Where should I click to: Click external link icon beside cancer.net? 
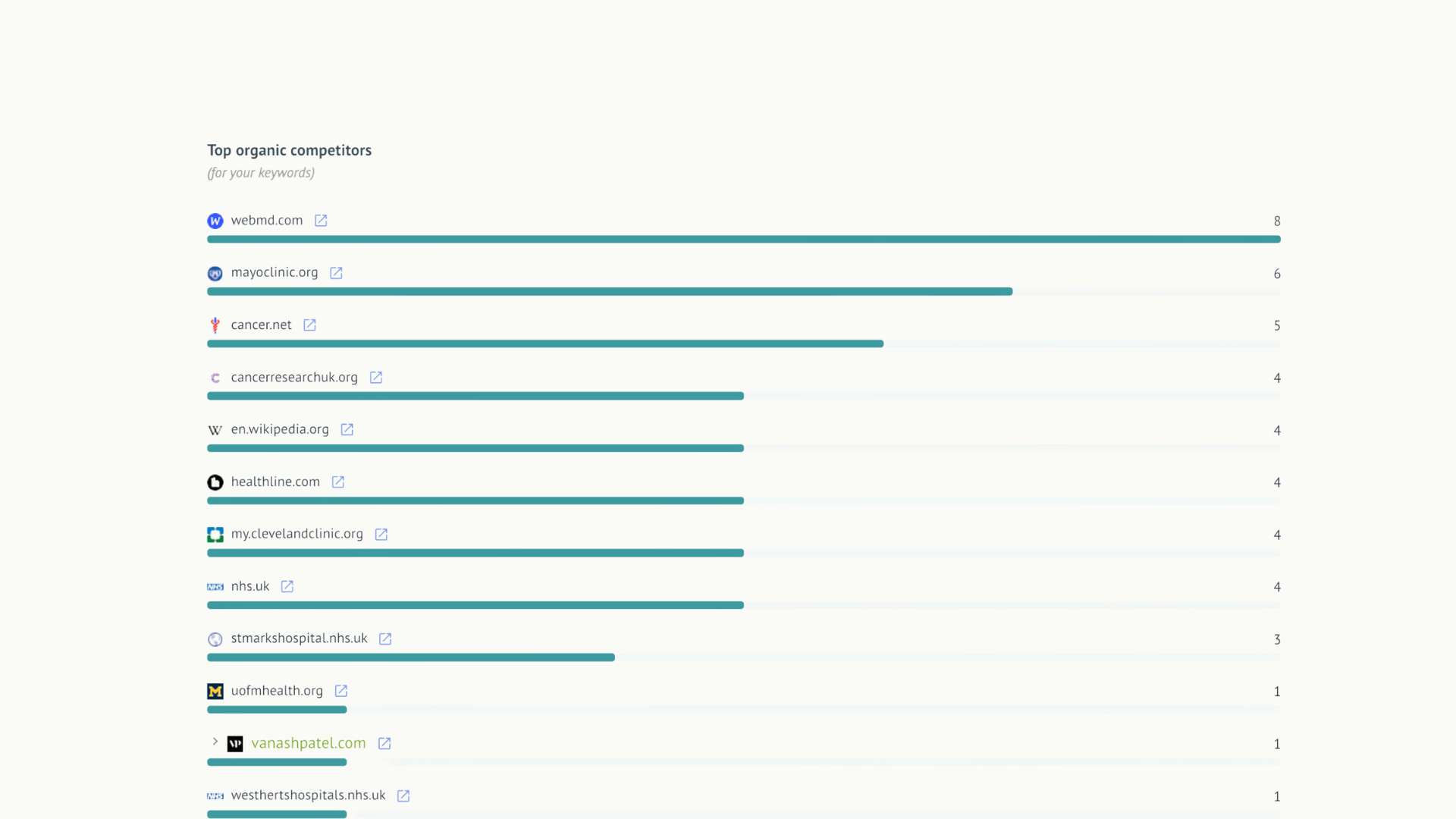click(x=309, y=325)
